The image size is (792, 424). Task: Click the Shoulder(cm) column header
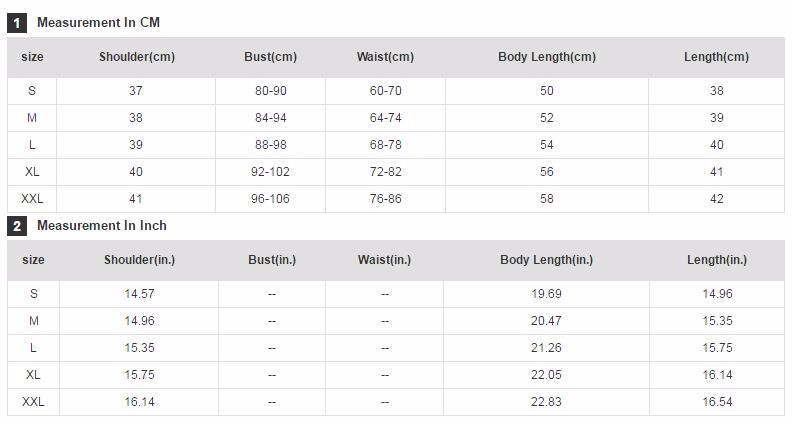[x=137, y=57]
